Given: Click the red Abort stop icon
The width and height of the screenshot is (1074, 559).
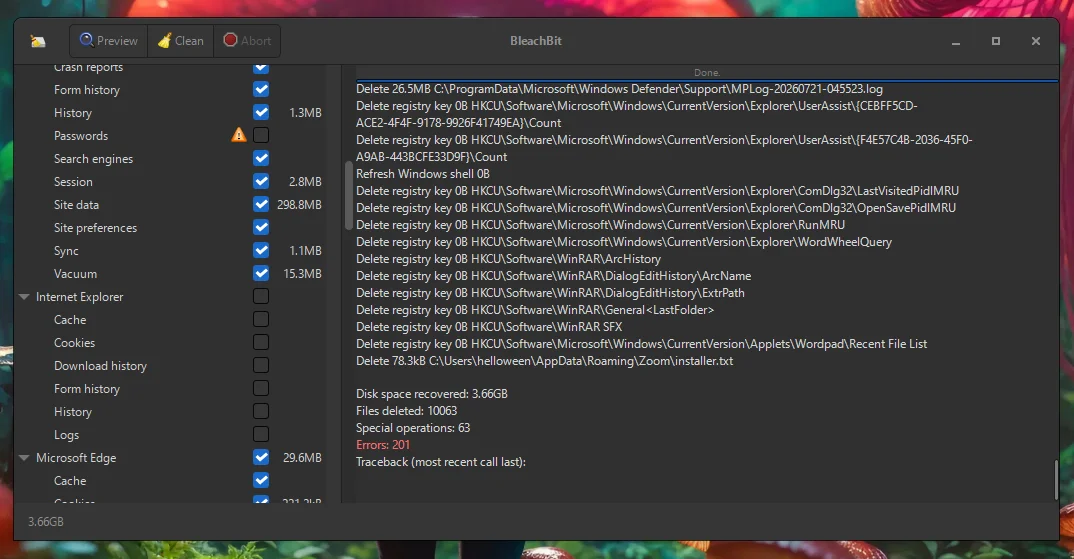Looking at the screenshot, I should click(x=230, y=40).
